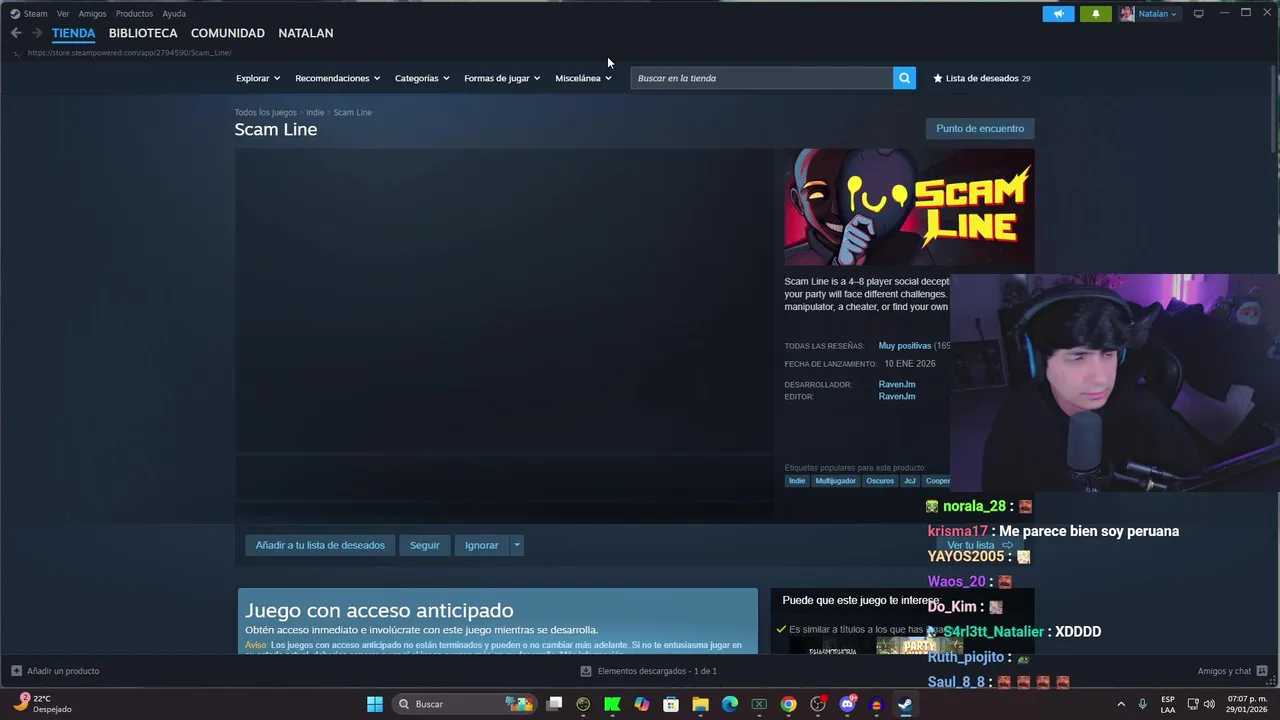Open the volume tray icon

coord(1209,704)
